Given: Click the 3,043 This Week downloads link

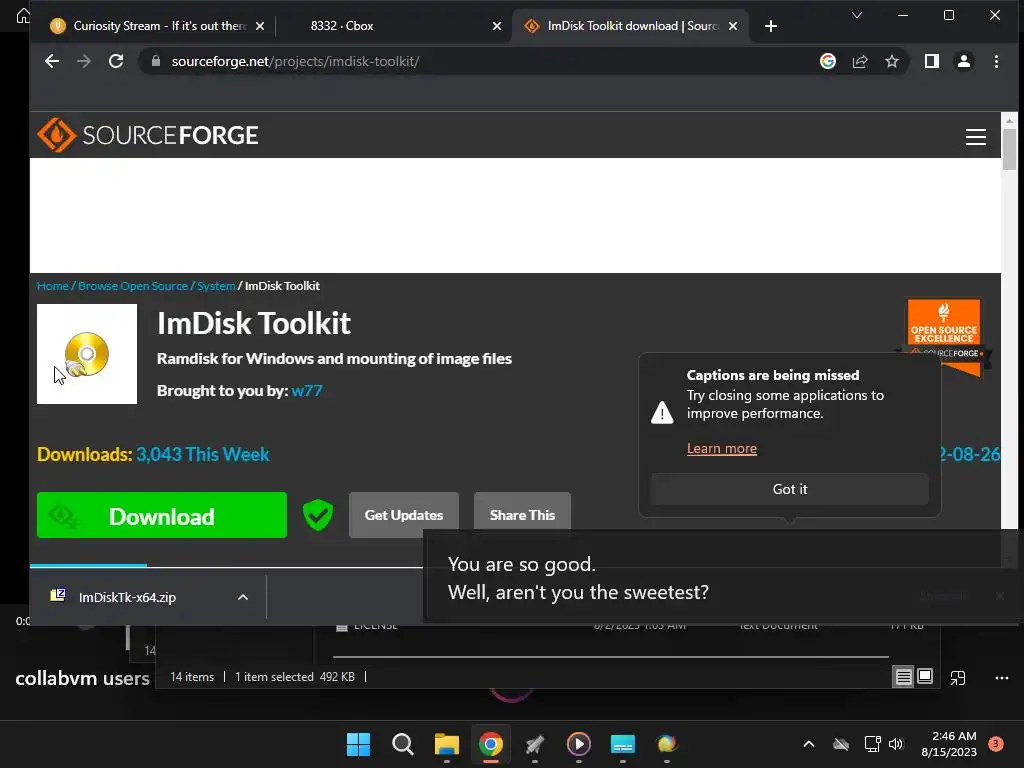Looking at the screenshot, I should tap(202, 454).
